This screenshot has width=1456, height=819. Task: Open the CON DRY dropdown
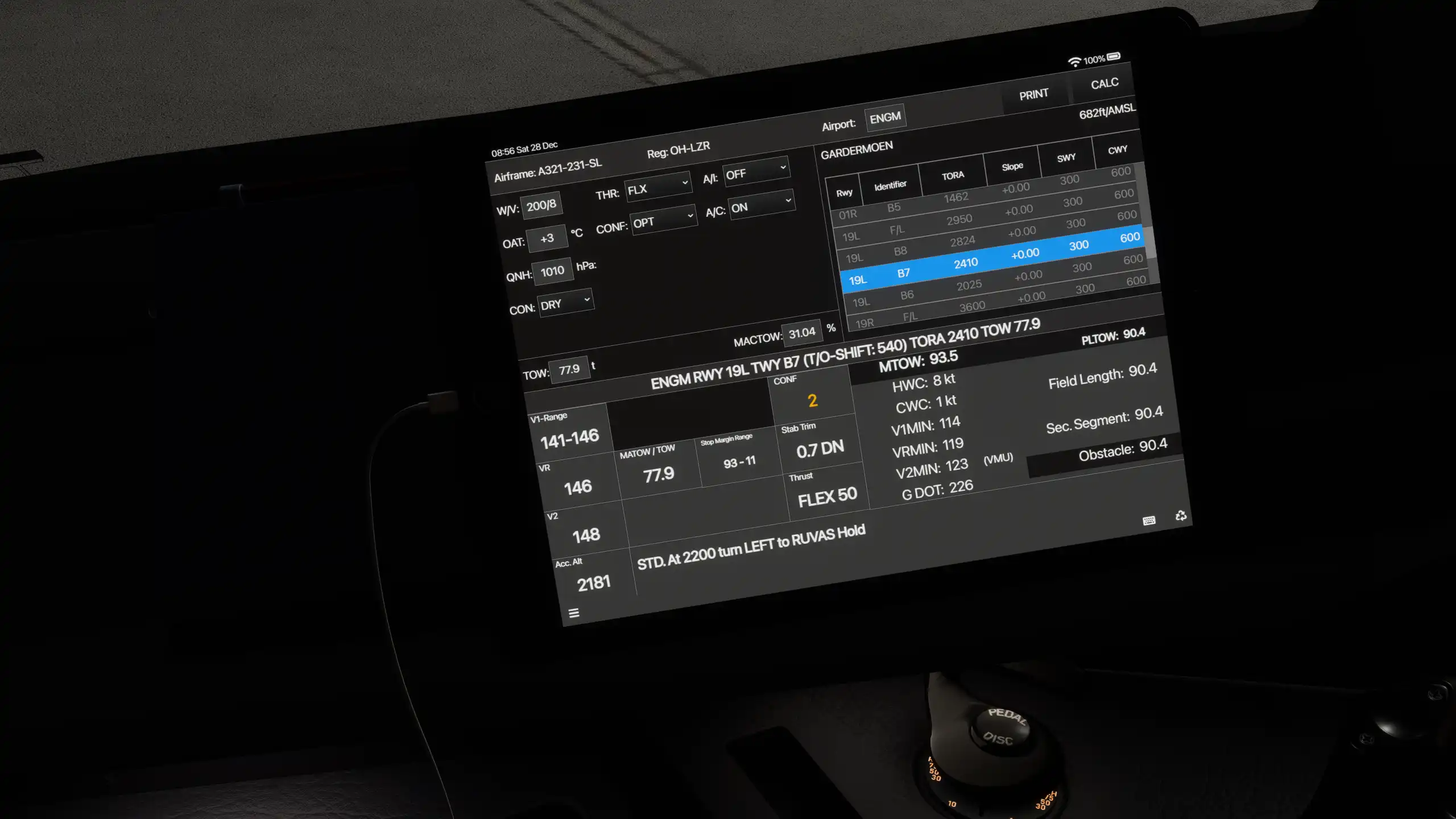[565, 303]
